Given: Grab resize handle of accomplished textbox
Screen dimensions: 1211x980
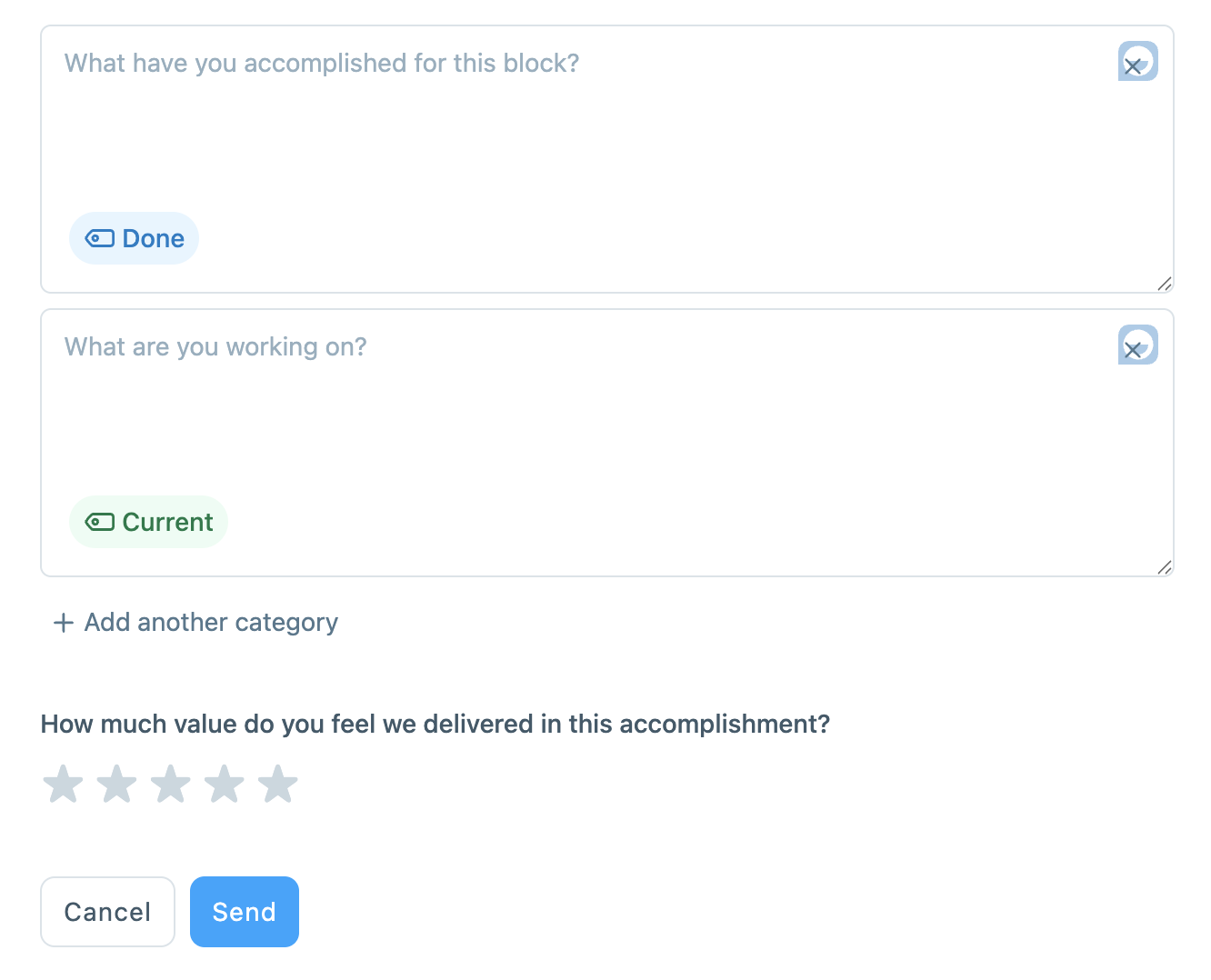Looking at the screenshot, I should pyautogui.click(x=1165, y=284).
